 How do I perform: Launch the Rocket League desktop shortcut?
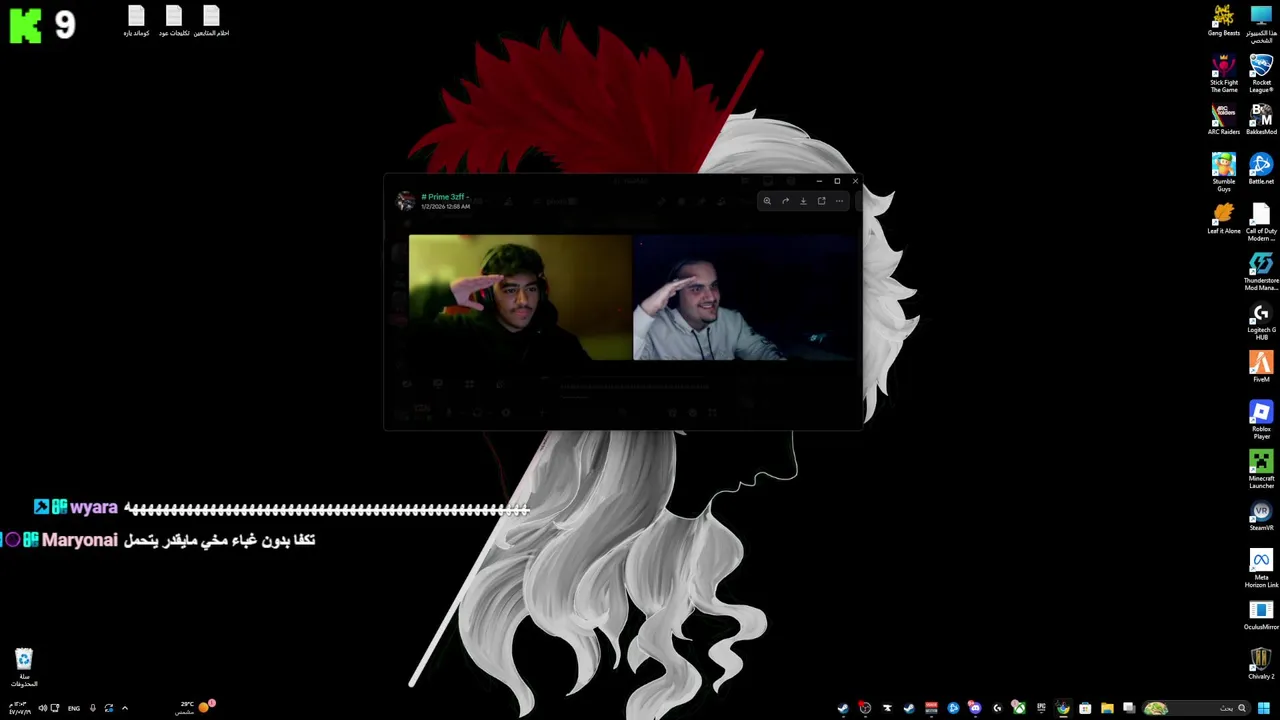[x=1261, y=74]
